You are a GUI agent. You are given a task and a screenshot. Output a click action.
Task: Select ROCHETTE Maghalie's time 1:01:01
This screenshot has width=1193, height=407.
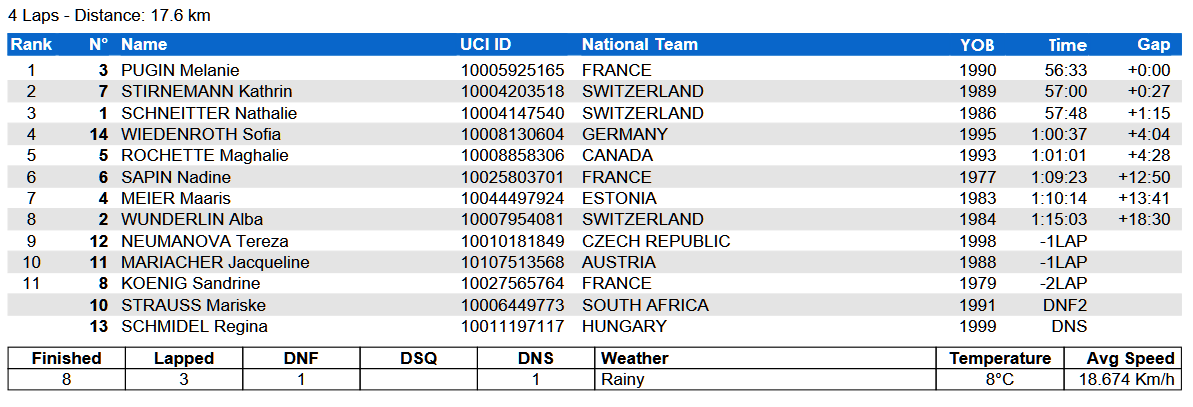[x=1059, y=155]
